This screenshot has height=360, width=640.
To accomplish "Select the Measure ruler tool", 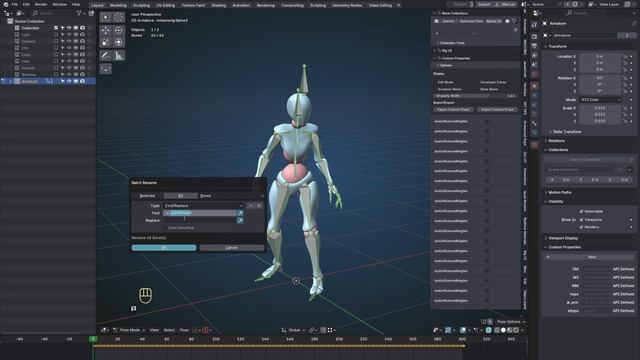I will [x=119, y=56].
